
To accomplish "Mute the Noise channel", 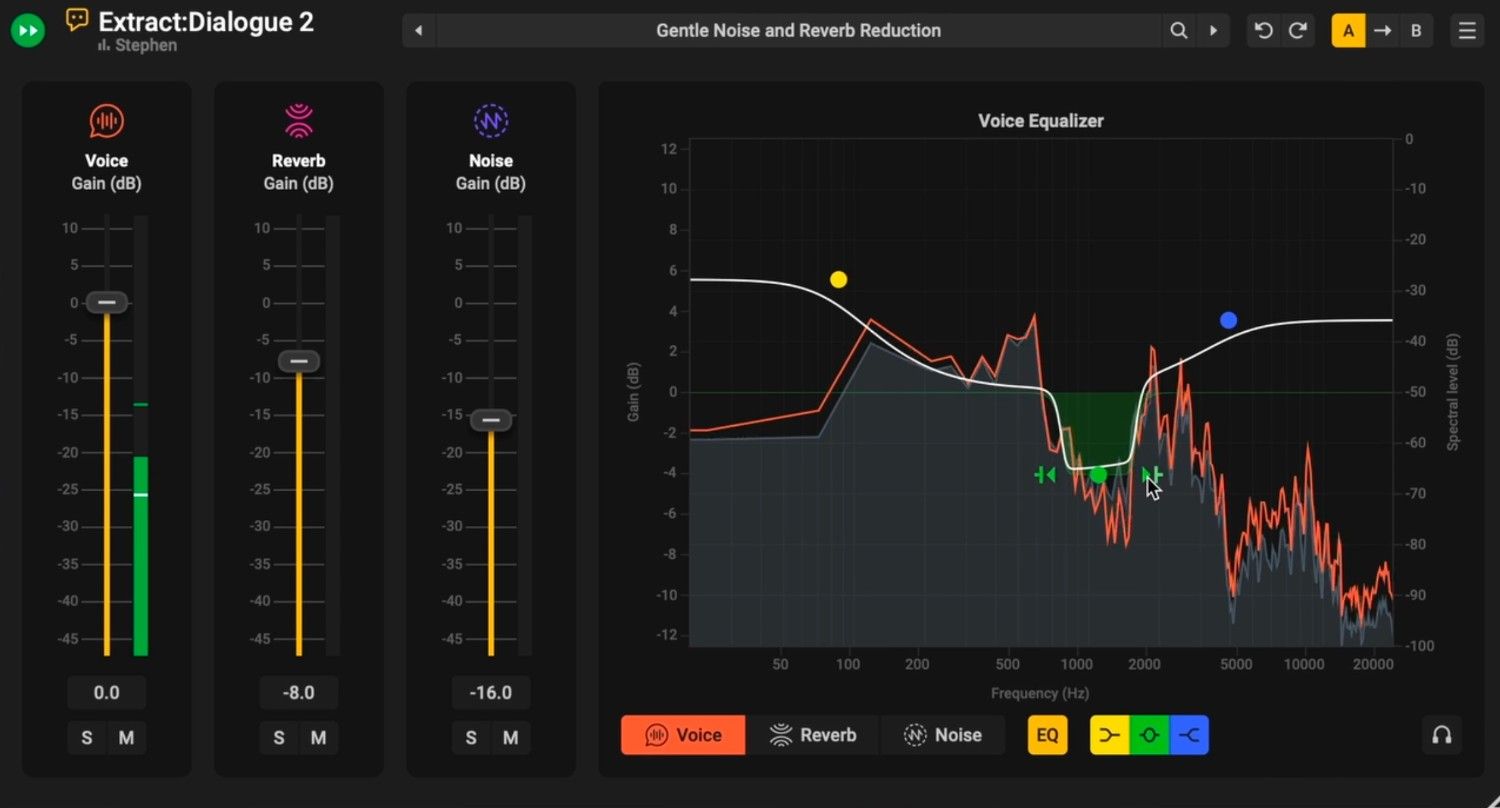I will pyautogui.click(x=510, y=738).
